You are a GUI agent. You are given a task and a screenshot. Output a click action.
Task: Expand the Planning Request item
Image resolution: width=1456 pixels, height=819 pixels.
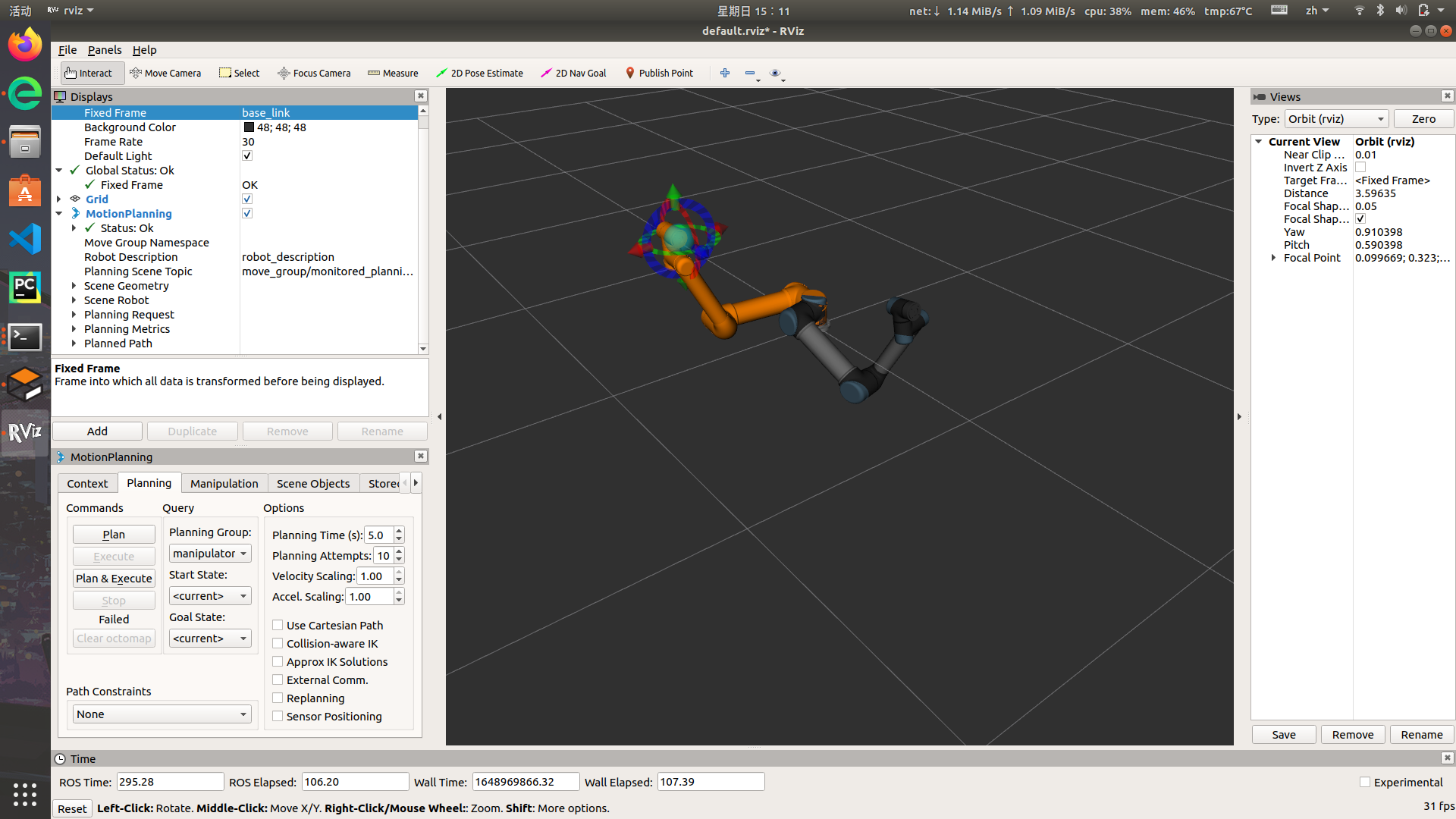point(74,315)
